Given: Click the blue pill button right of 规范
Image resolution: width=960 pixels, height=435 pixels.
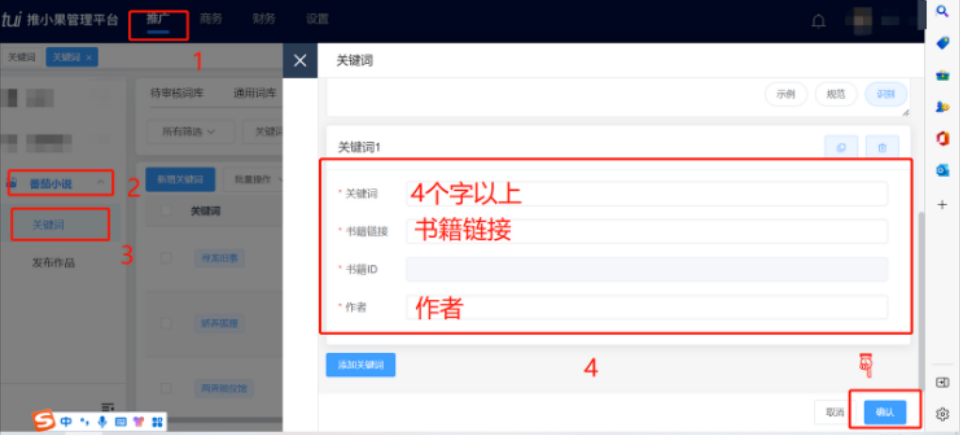Looking at the screenshot, I should [x=886, y=94].
